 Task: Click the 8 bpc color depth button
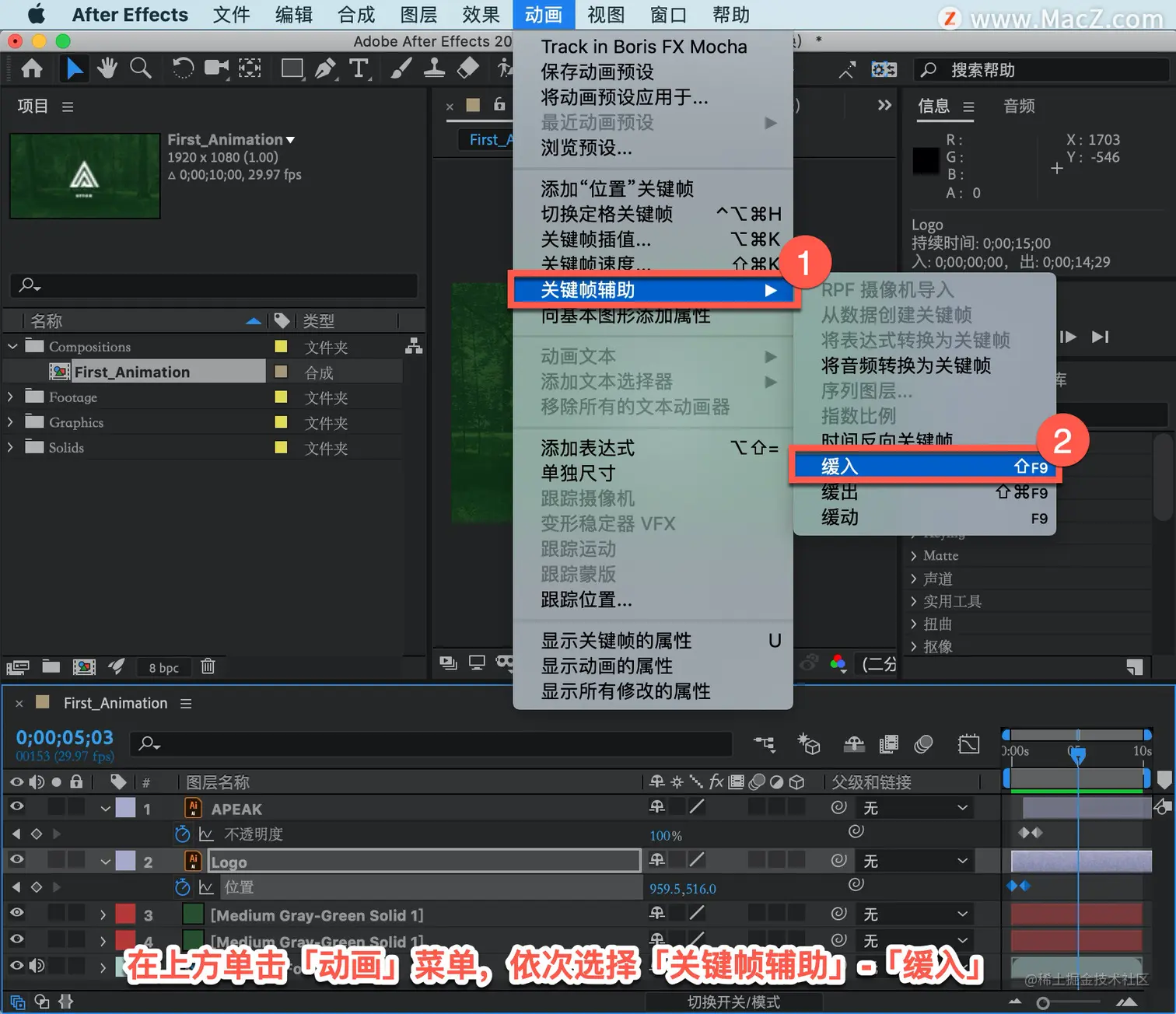(164, 668)
